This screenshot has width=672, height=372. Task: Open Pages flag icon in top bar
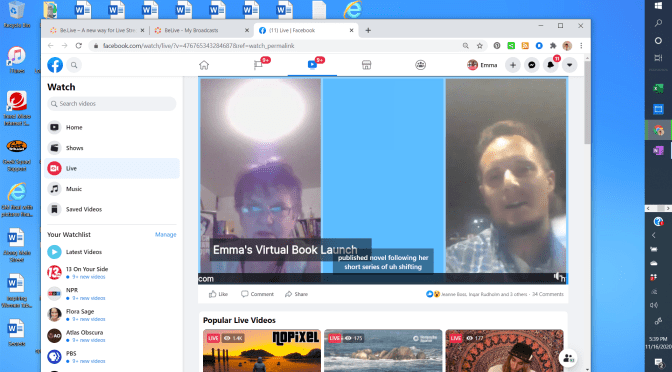(258, 65)
